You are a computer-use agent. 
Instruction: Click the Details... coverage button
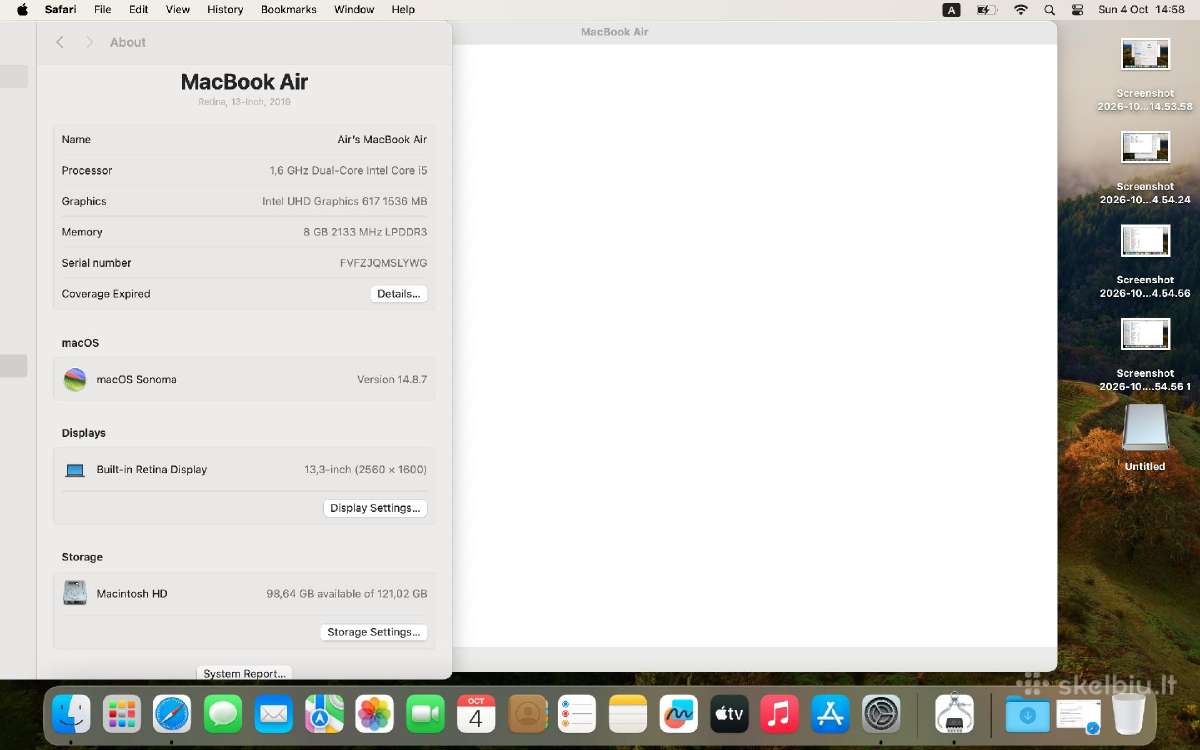399,294
